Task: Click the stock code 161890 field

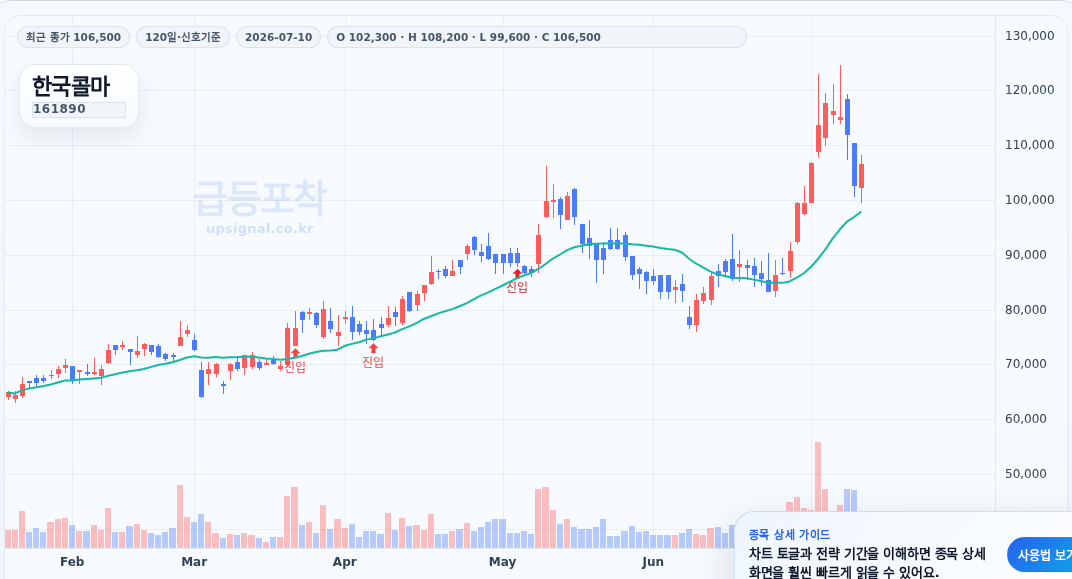Action: [x=79, y=109]
